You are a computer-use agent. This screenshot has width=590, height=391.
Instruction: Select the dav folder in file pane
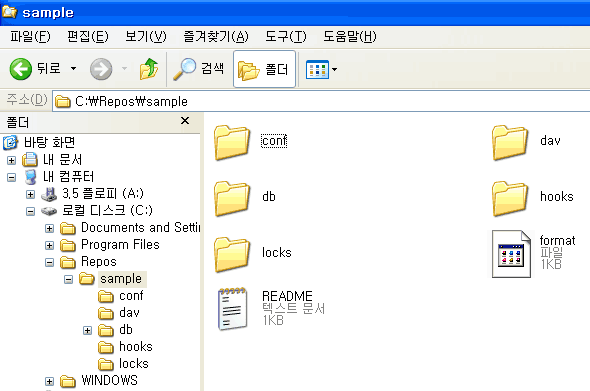pos(509,143)
